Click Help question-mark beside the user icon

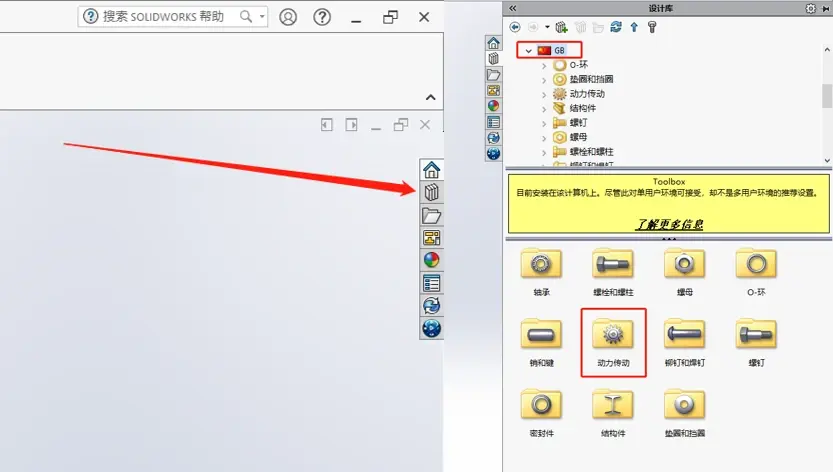click(x=322, y=17)
